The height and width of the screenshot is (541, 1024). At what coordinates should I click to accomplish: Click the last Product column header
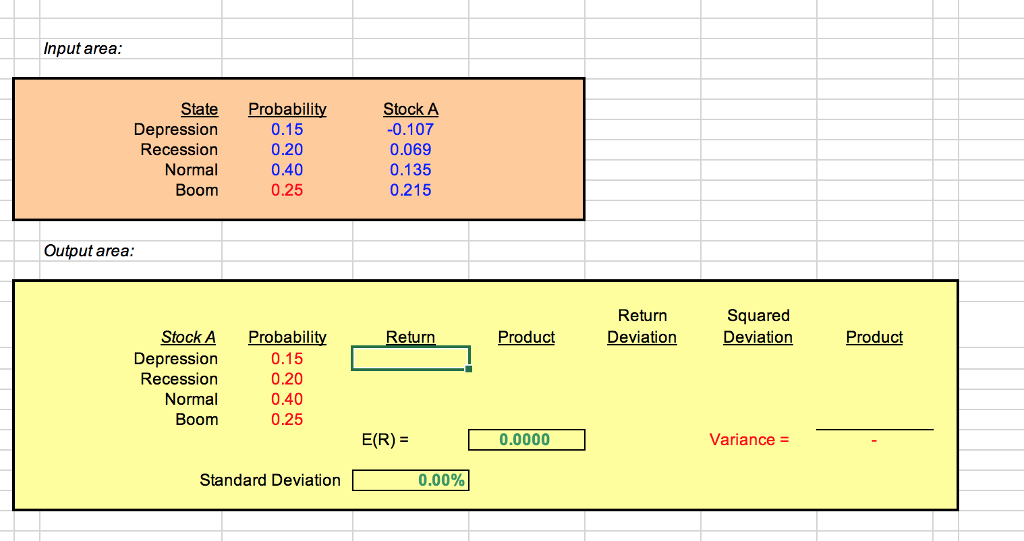[874, 337]
